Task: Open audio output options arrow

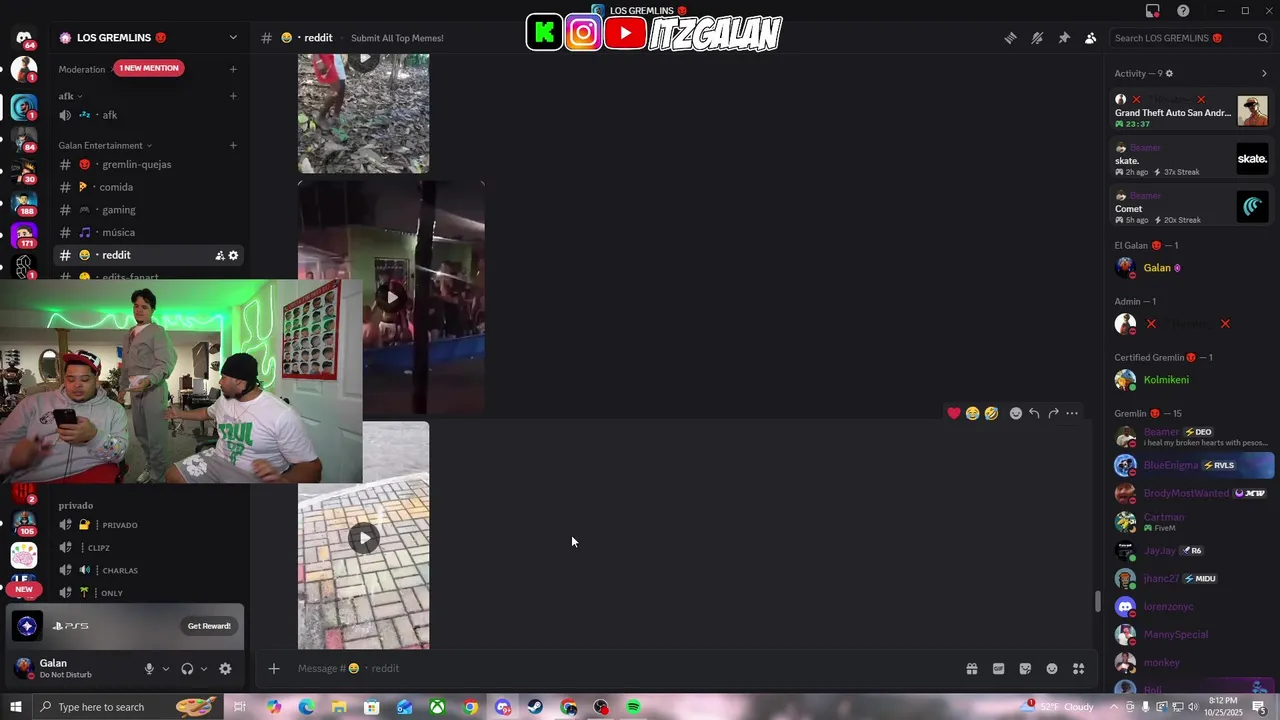Action: (x=203, y=669)
